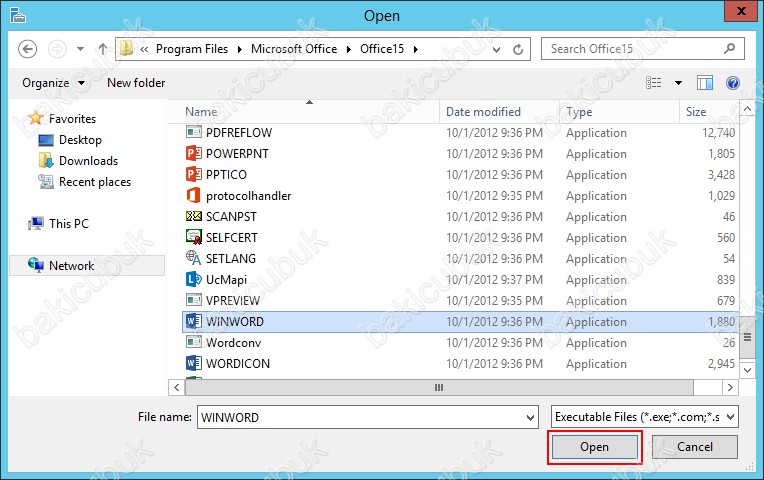Select the UcMapi Lync icon
This screenshot has height=480, width=764.
click(193, 279)
